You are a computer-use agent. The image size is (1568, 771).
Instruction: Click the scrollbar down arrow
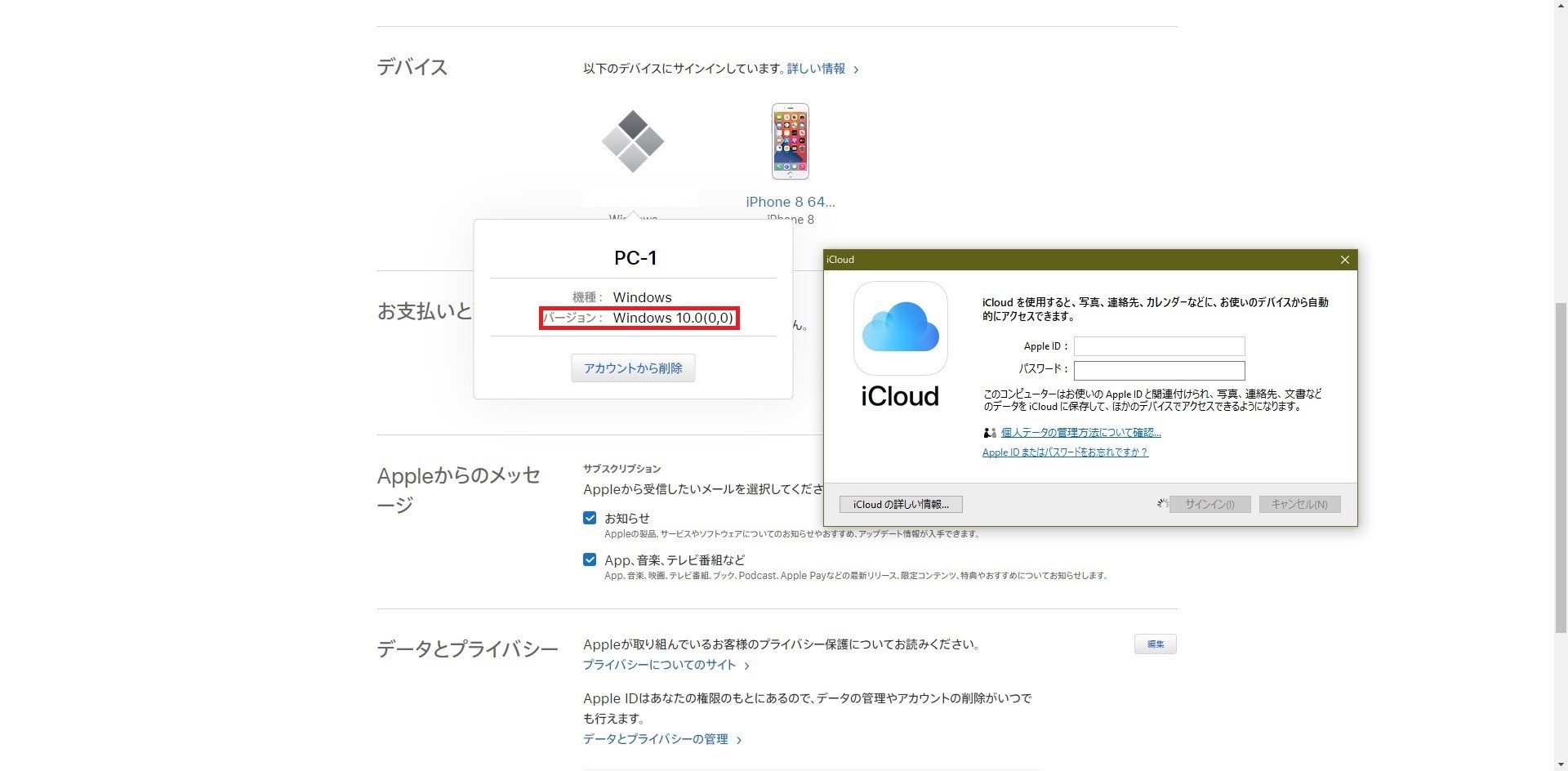1561,764
